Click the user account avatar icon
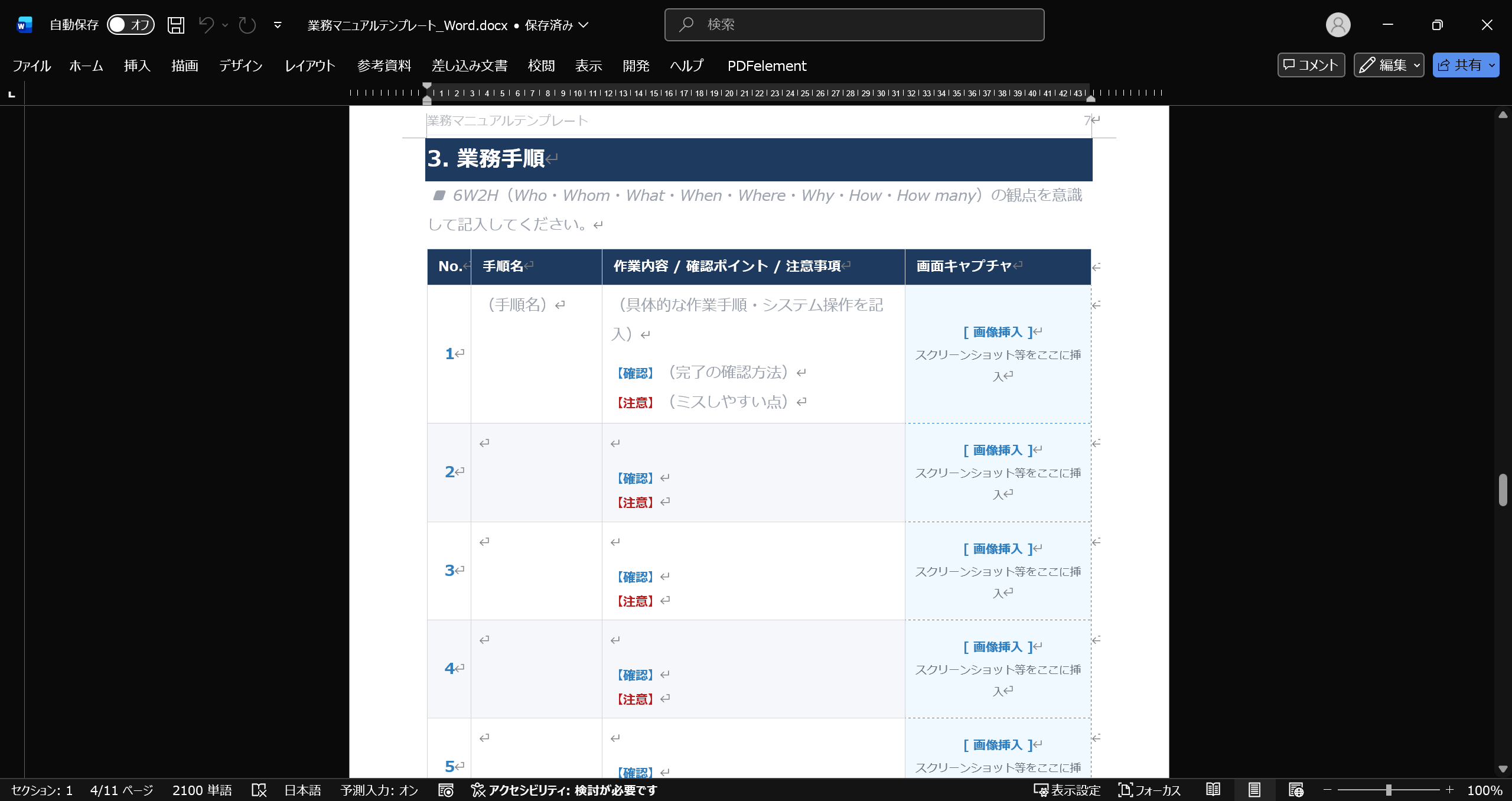Viewport: 1512px width, 801px height. [x=1338, y=25]
